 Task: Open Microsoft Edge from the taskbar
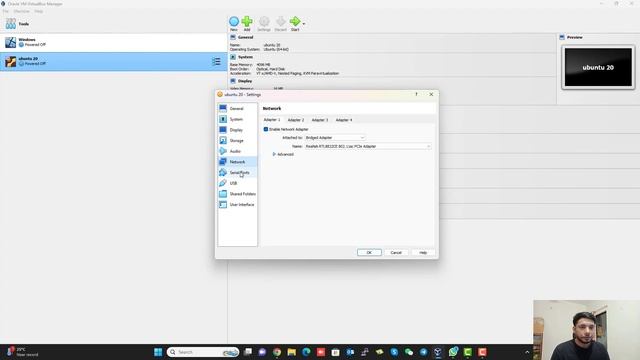[x=306, y=352]
